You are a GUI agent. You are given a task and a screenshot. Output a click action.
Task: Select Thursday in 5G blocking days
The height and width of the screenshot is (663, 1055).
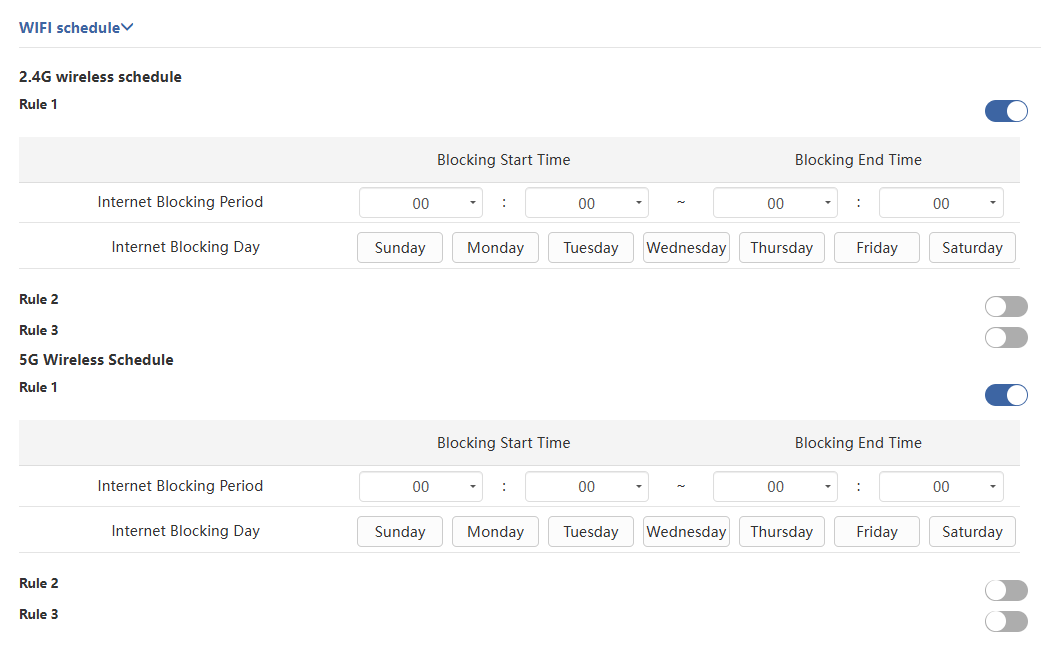pos(781,532)
